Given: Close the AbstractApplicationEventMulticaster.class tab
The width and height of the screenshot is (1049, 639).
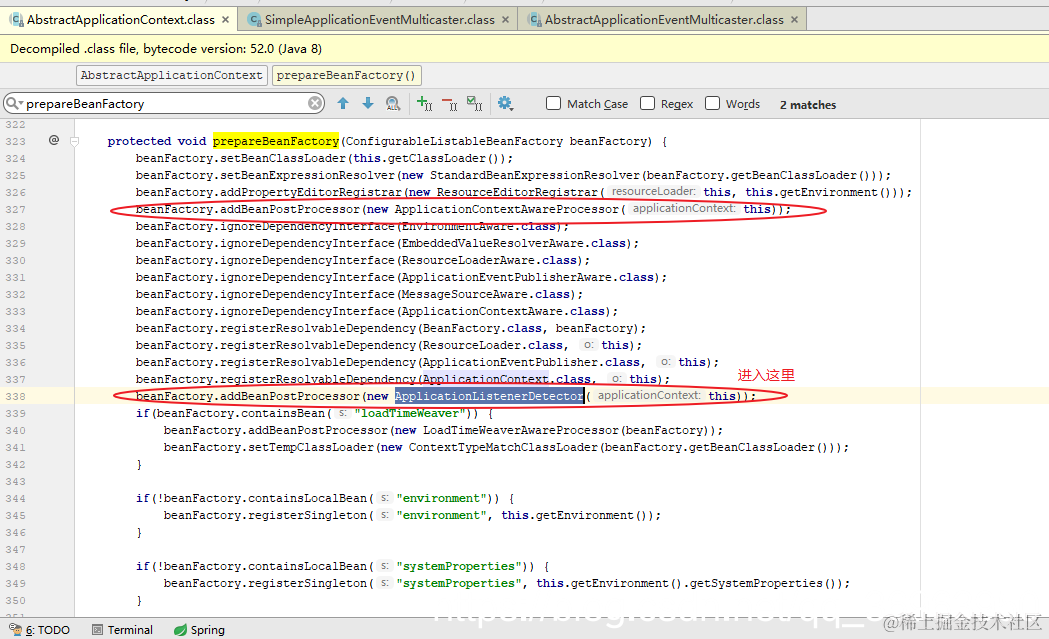Looking at the screenshot, I should 794,19.
